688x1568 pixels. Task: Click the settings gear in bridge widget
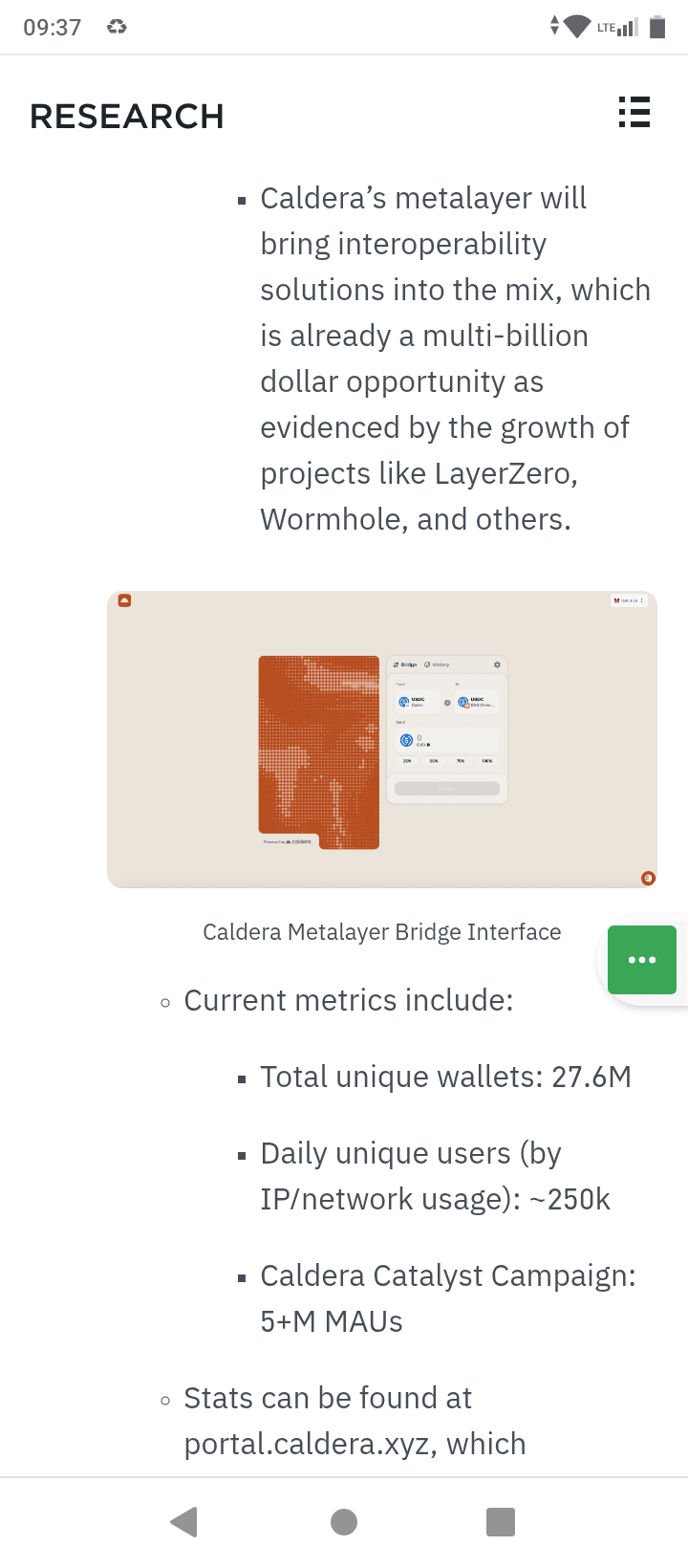tap(497, 664)
